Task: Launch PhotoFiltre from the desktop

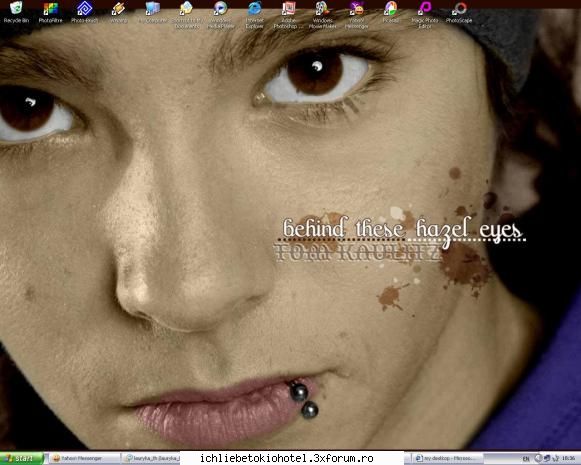Action: [50, 12]
